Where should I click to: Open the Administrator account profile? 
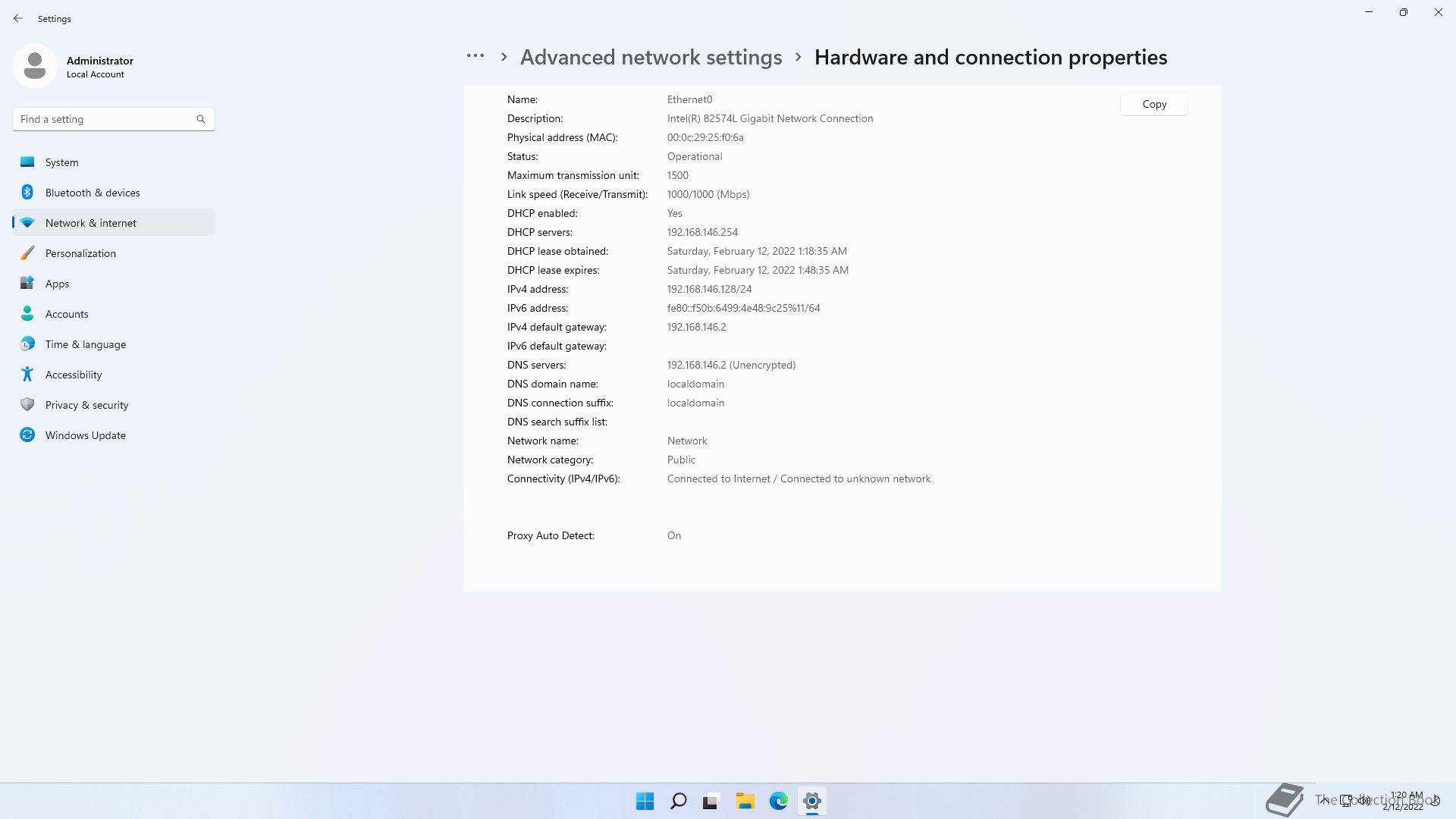pyautogui.click(x=74, y=67)
